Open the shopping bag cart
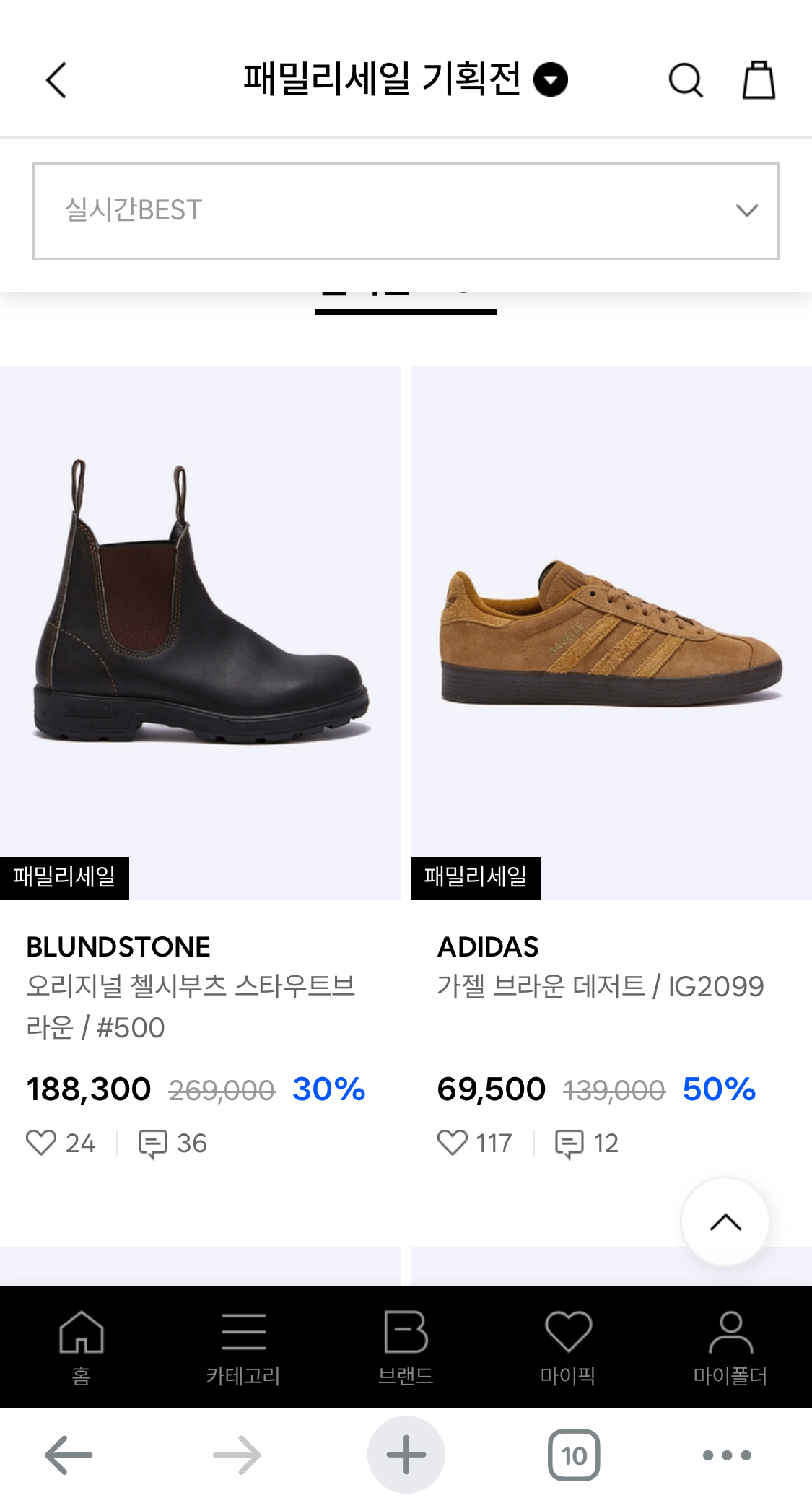This screenshot has width=812, height=1503. [759, 79]
